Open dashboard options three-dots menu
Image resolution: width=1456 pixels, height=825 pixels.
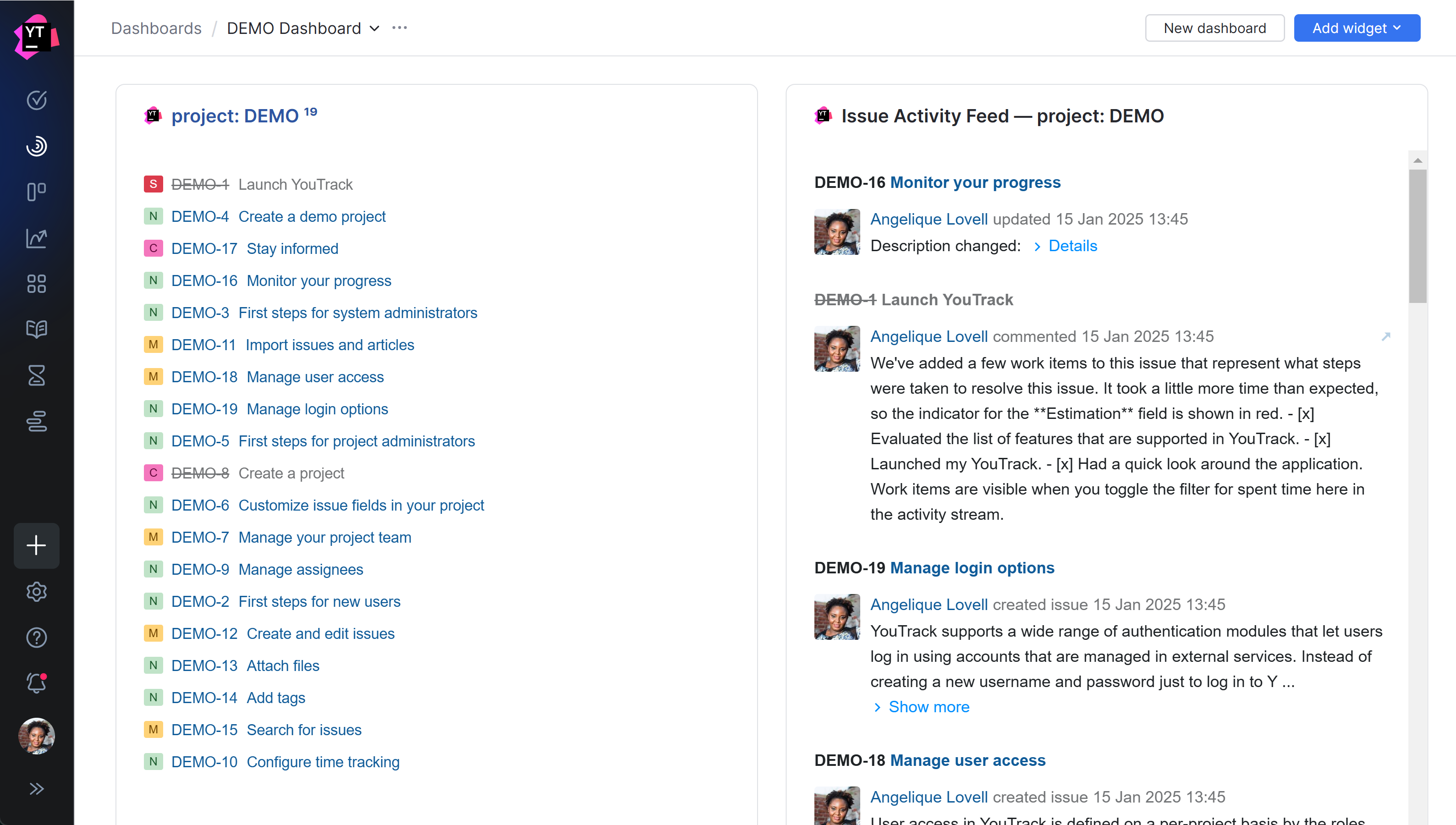tap(400, 28)
